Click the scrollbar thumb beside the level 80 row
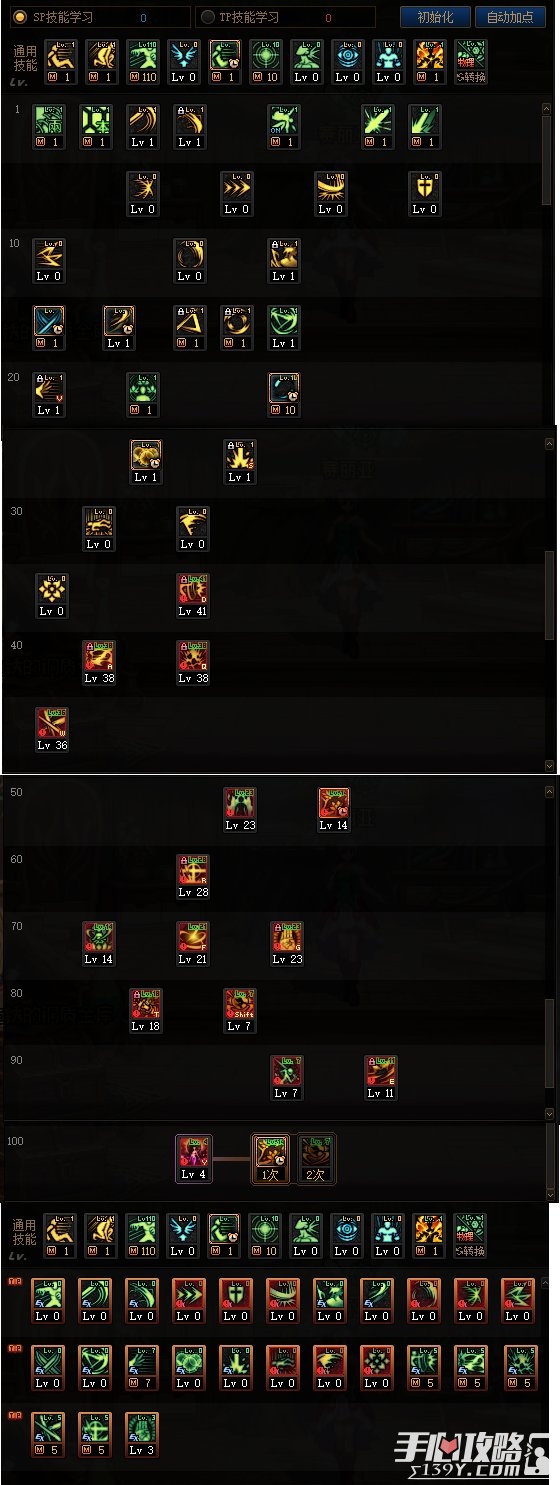This screenshot has width=560, height=1485. tap(549, 1042)
